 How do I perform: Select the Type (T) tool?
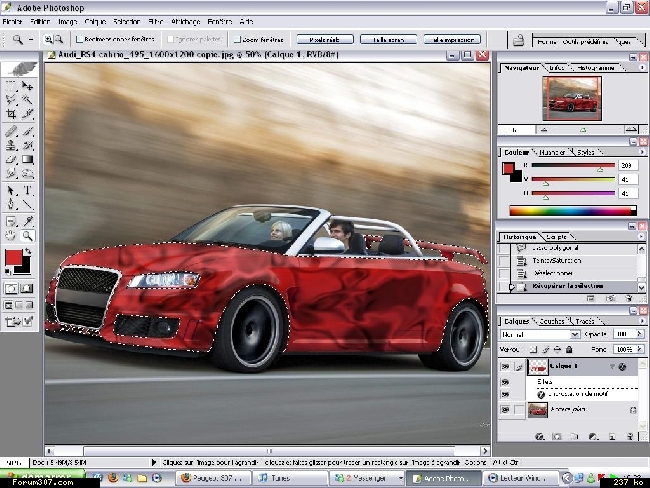point(27,190)
